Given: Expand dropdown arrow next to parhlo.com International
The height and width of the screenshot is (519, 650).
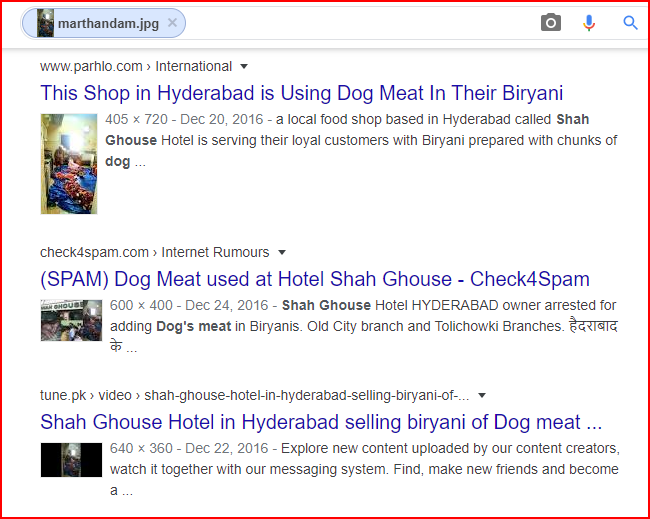Looking at the screenshot, I should [x=244, y=66].
